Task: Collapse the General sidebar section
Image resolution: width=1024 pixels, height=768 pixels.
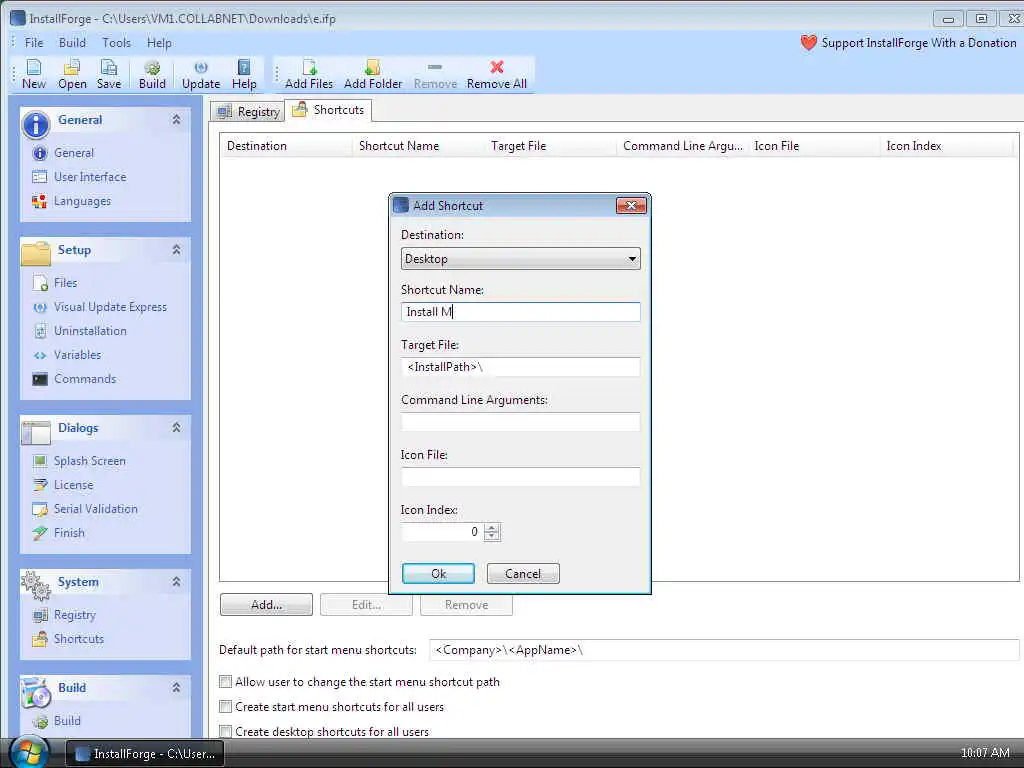Action: 176,120
